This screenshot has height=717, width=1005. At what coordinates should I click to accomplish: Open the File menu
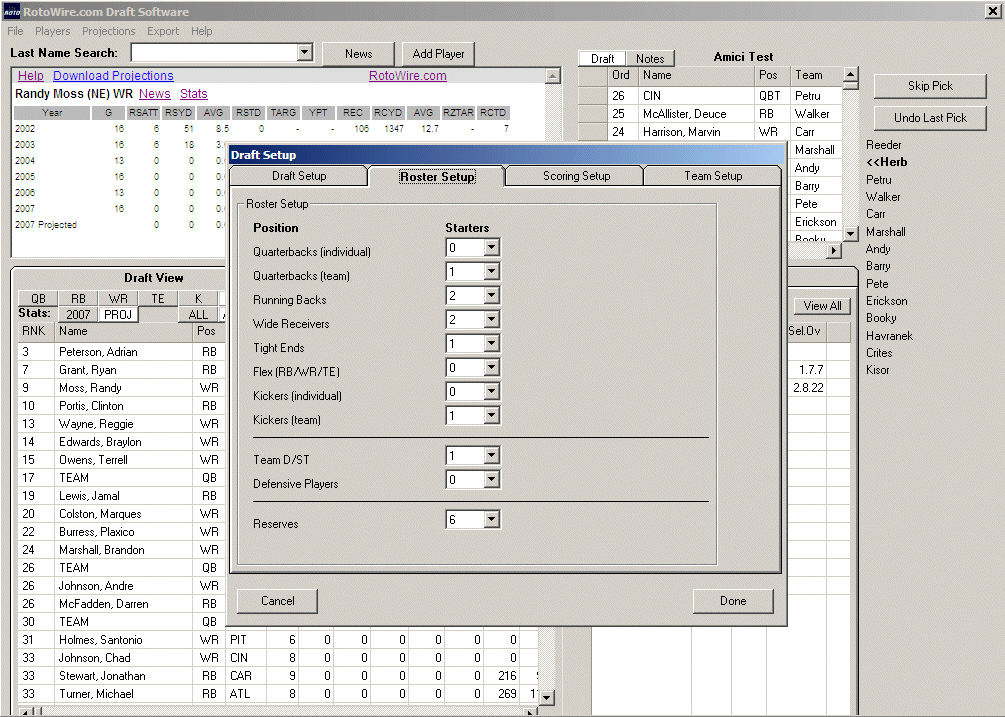click(x=15, y=31)
